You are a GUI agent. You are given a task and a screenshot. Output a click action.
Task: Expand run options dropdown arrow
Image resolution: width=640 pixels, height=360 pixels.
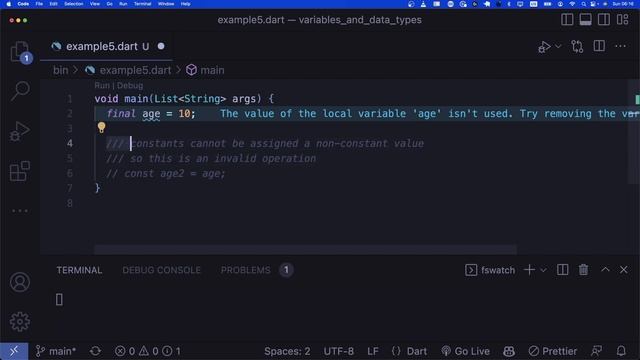click(x=558, y=46)
